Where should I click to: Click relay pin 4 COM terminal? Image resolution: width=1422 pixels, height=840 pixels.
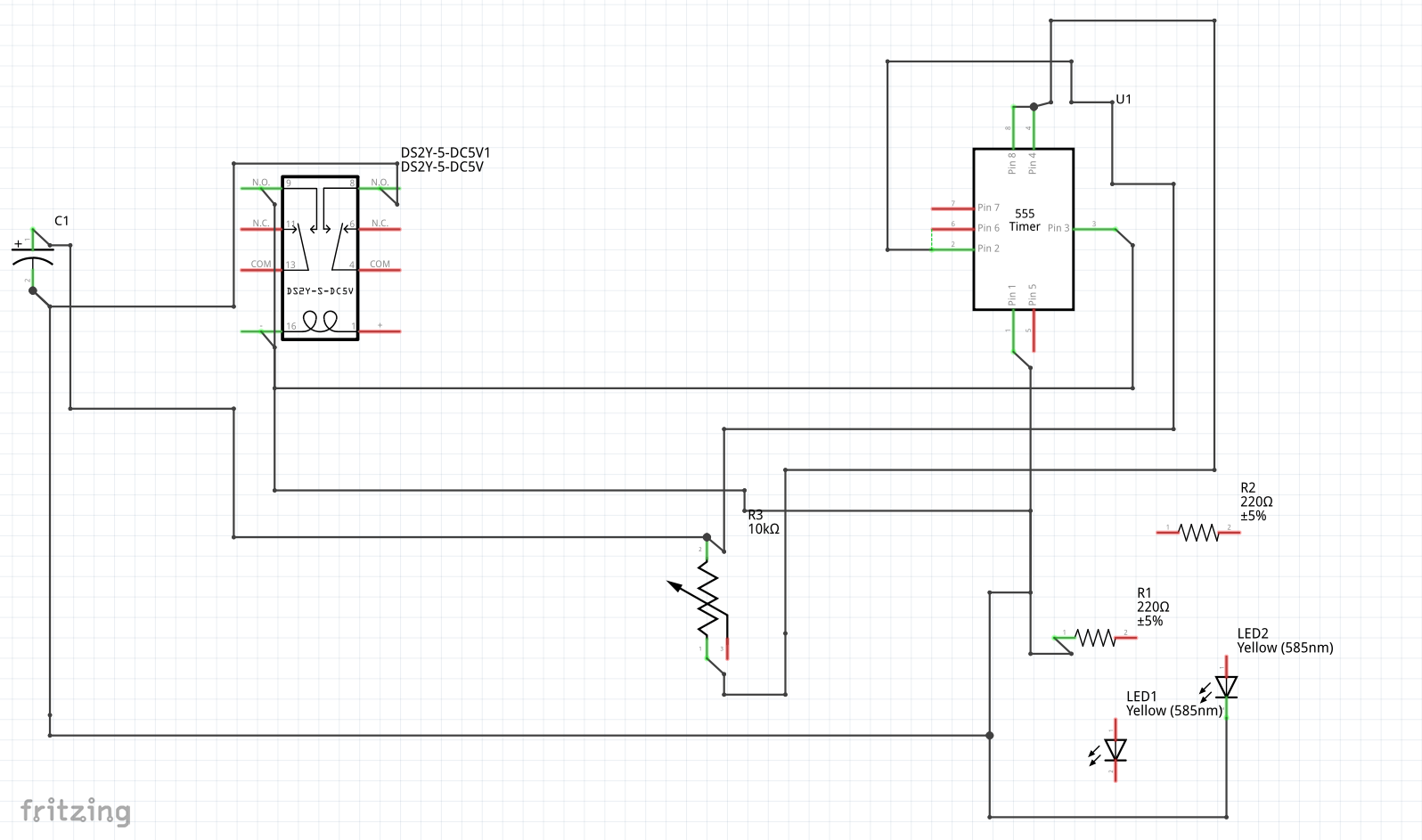pyautogui.click(x=380, y=270)
